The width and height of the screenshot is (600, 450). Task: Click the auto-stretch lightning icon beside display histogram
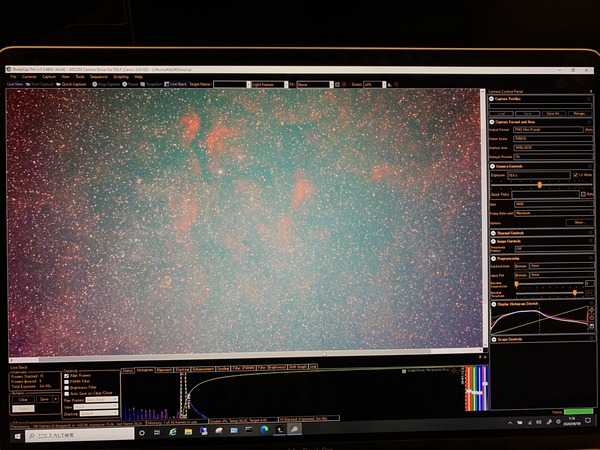pyautogui.click(x=592, y=310)
